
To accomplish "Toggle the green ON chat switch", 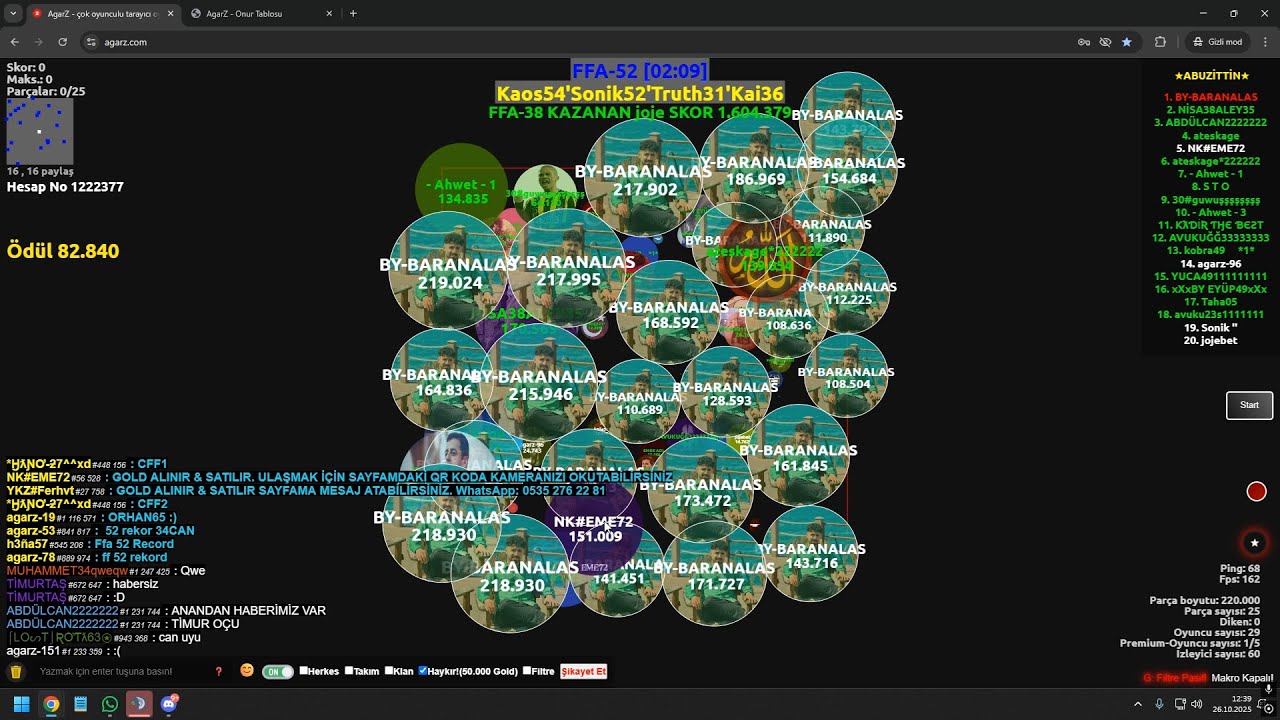I will (277, 672).
